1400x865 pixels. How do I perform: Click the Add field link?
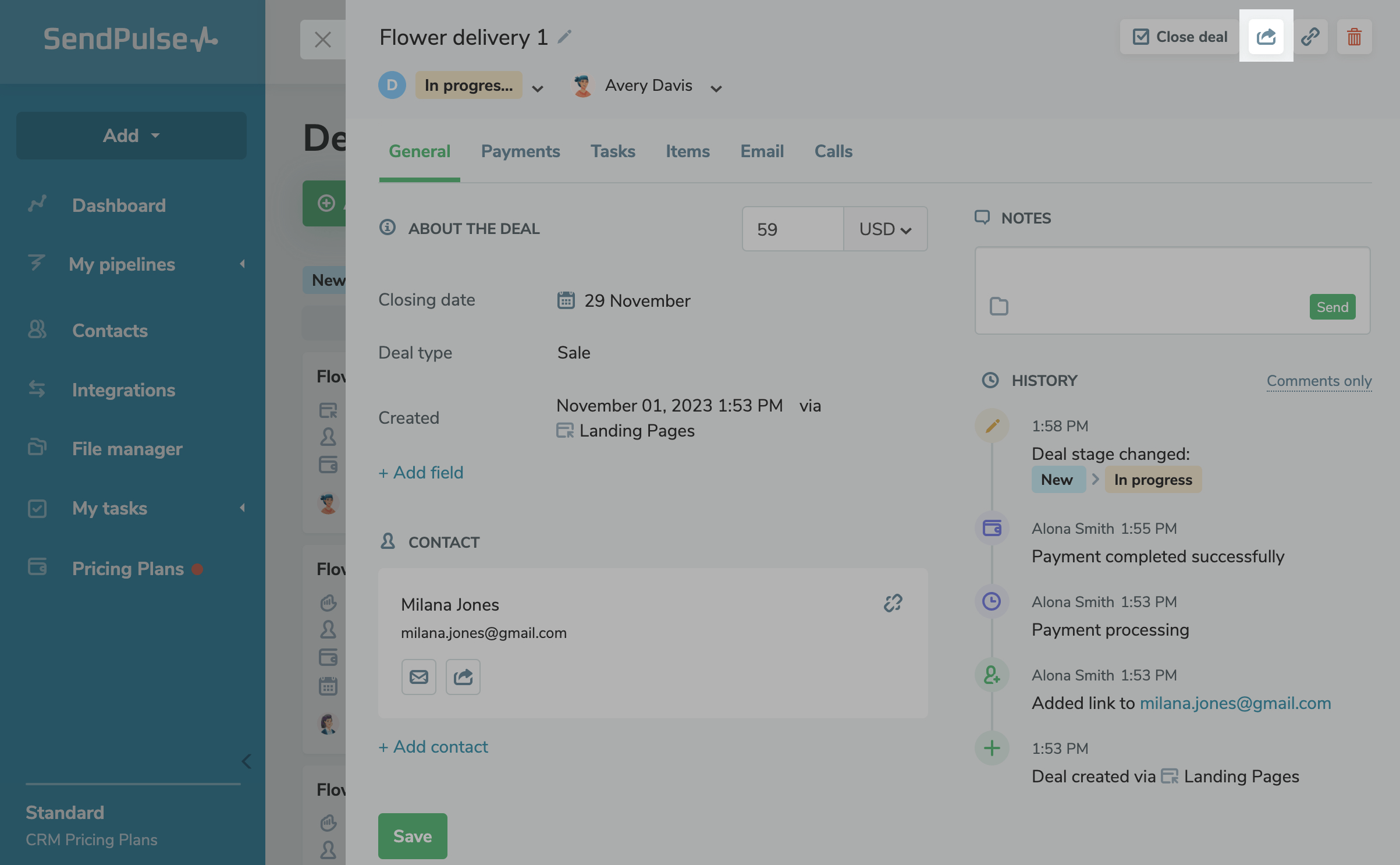pyautogui.click(x=421, y=473)
